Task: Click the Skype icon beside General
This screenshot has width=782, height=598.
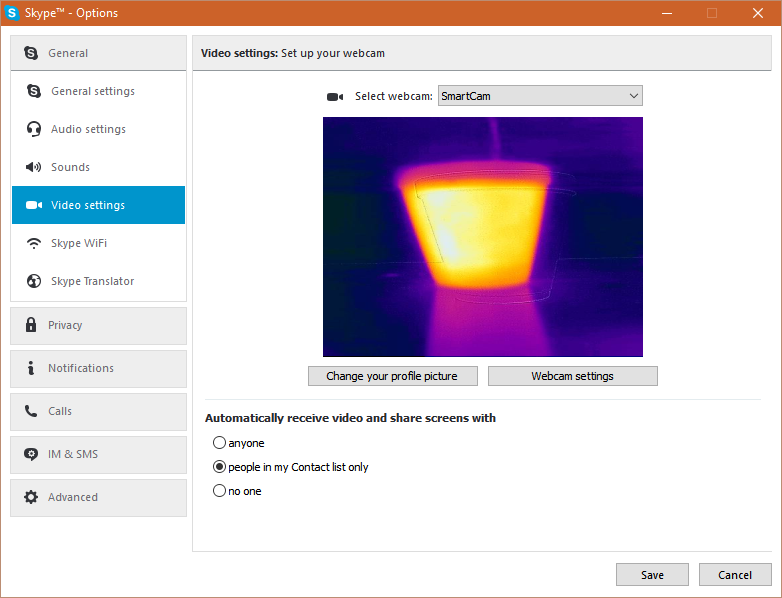Action: point(31,53)
